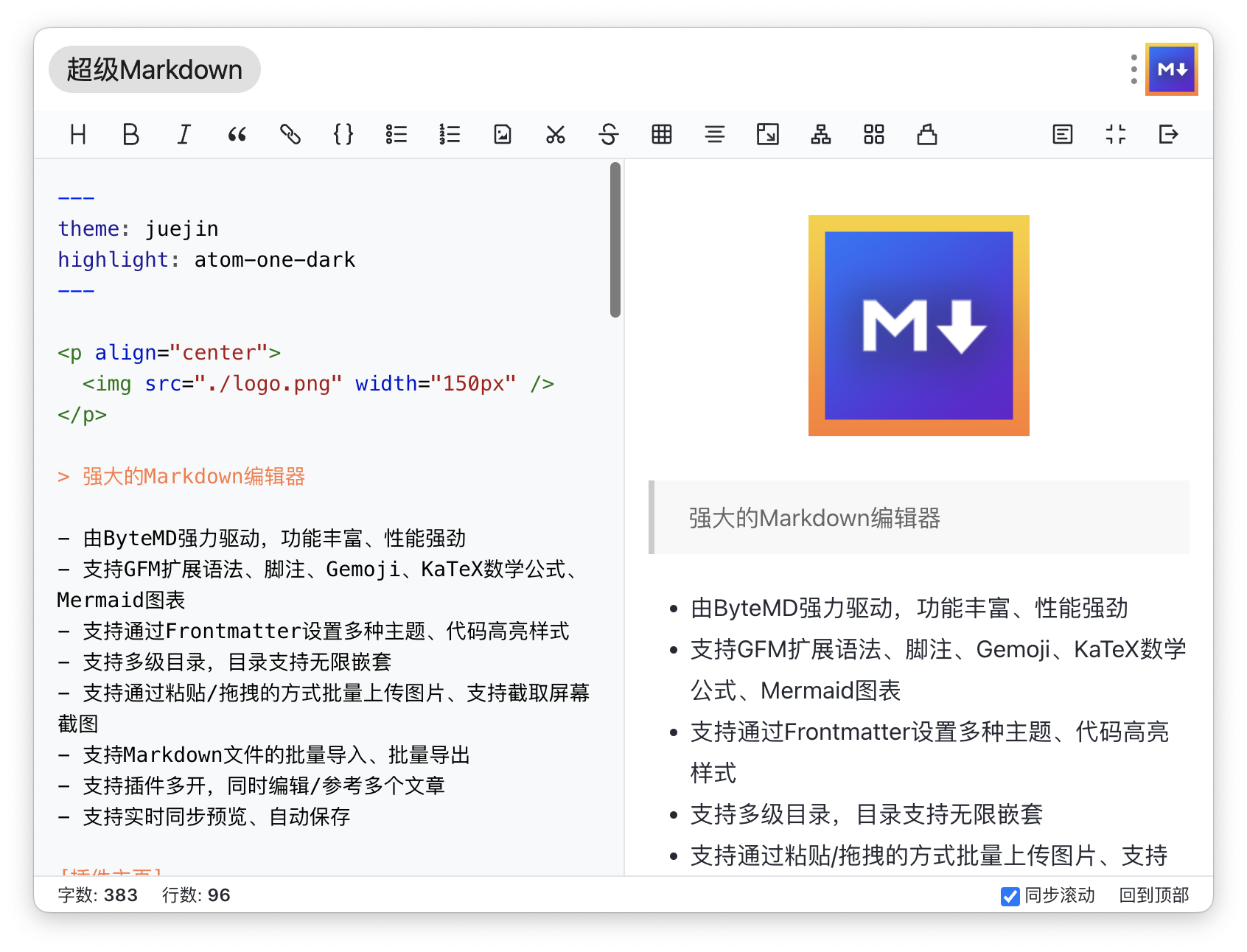Click the closing '</p>' tag line

pos(83,415)
